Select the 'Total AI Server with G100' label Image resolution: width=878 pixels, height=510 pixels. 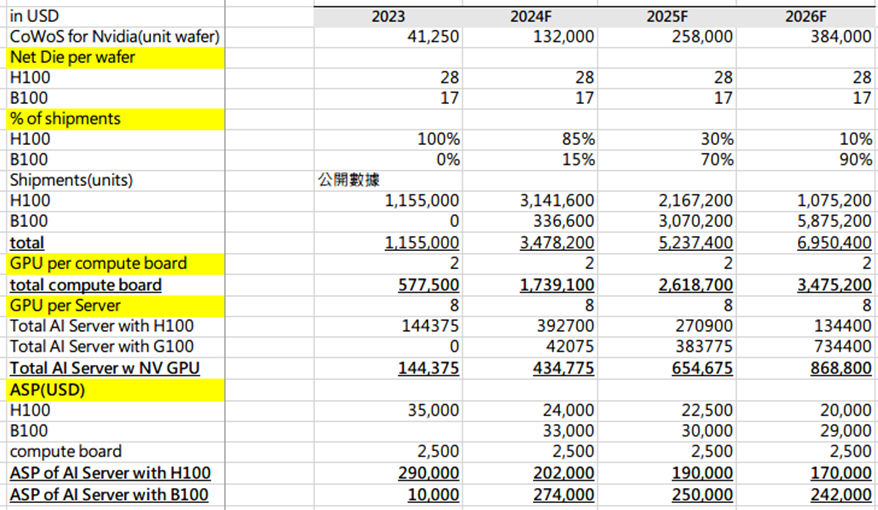[101, 347]
